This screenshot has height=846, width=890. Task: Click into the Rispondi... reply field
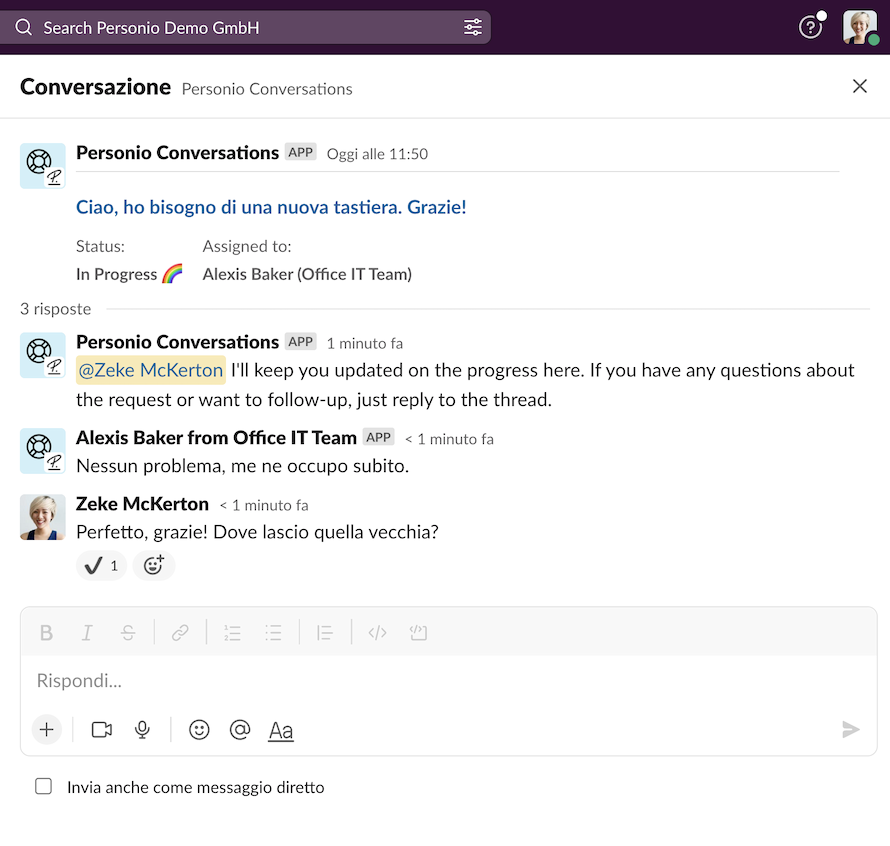[x=448, y=681]
